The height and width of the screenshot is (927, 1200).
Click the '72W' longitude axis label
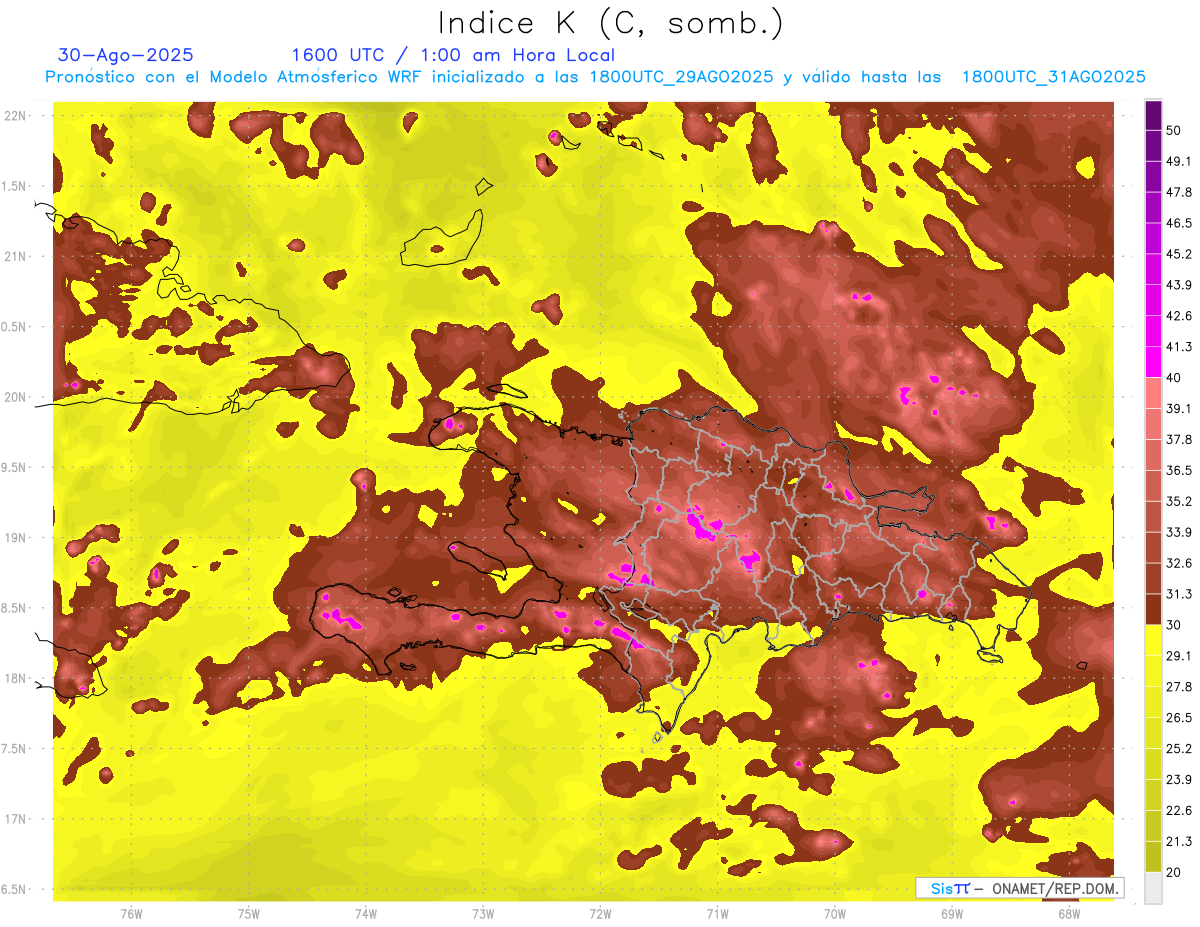601,914
